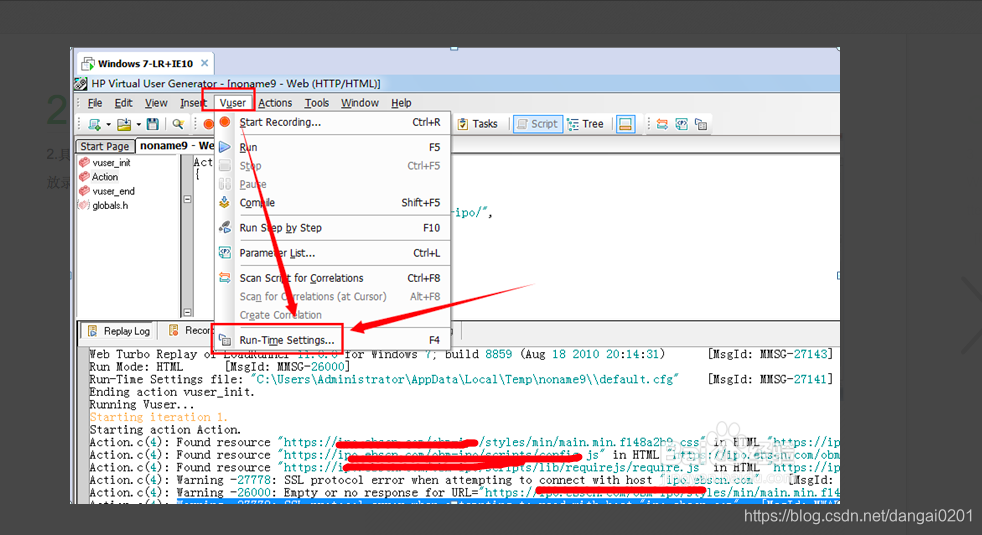Switch to Script view
982x535 pixels.
pos(537,124)
